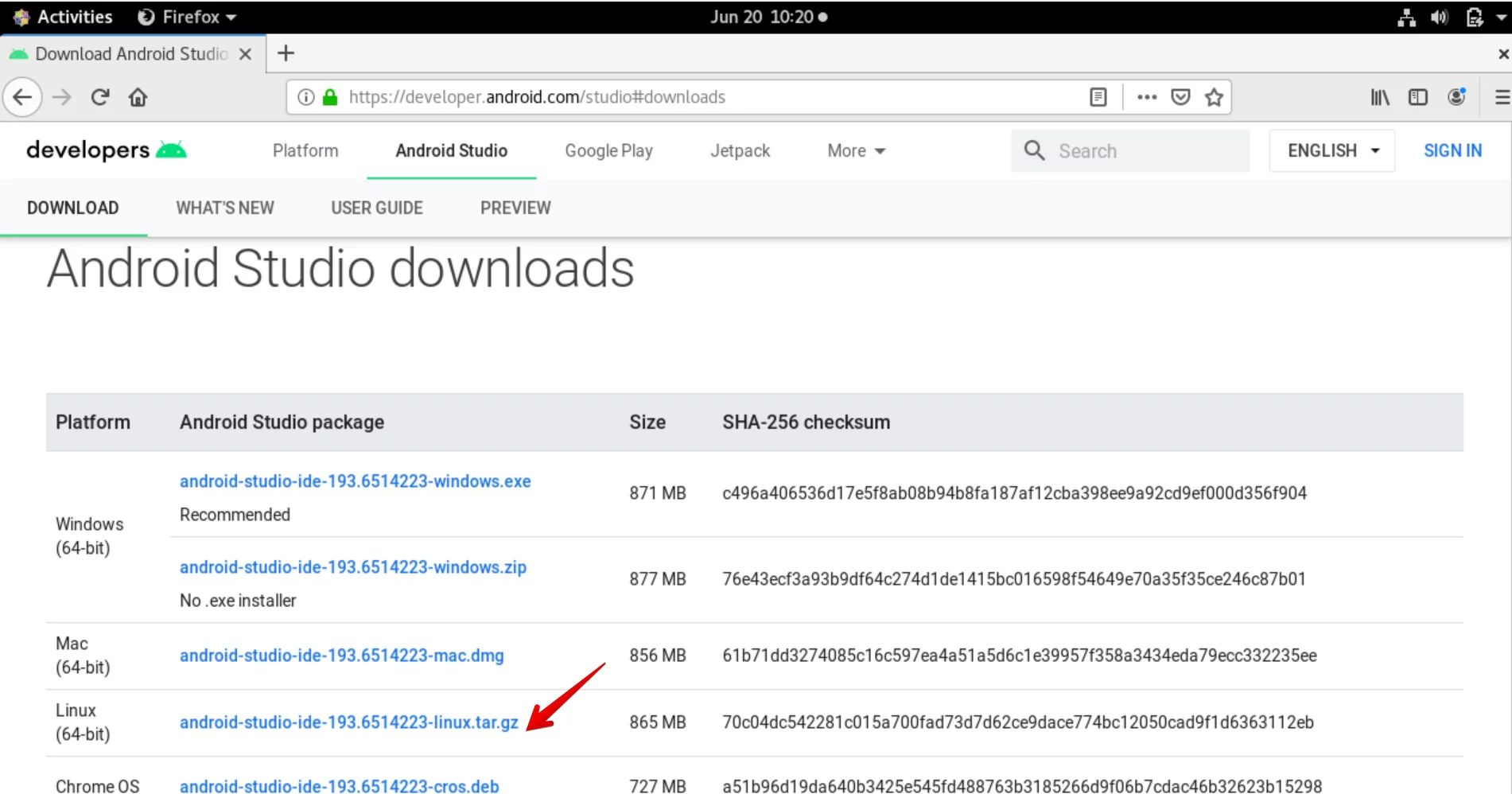Select the Windows exe SHA-256 checksum text
Viewport: 1512px width, 794px height.
[1014, 493]
